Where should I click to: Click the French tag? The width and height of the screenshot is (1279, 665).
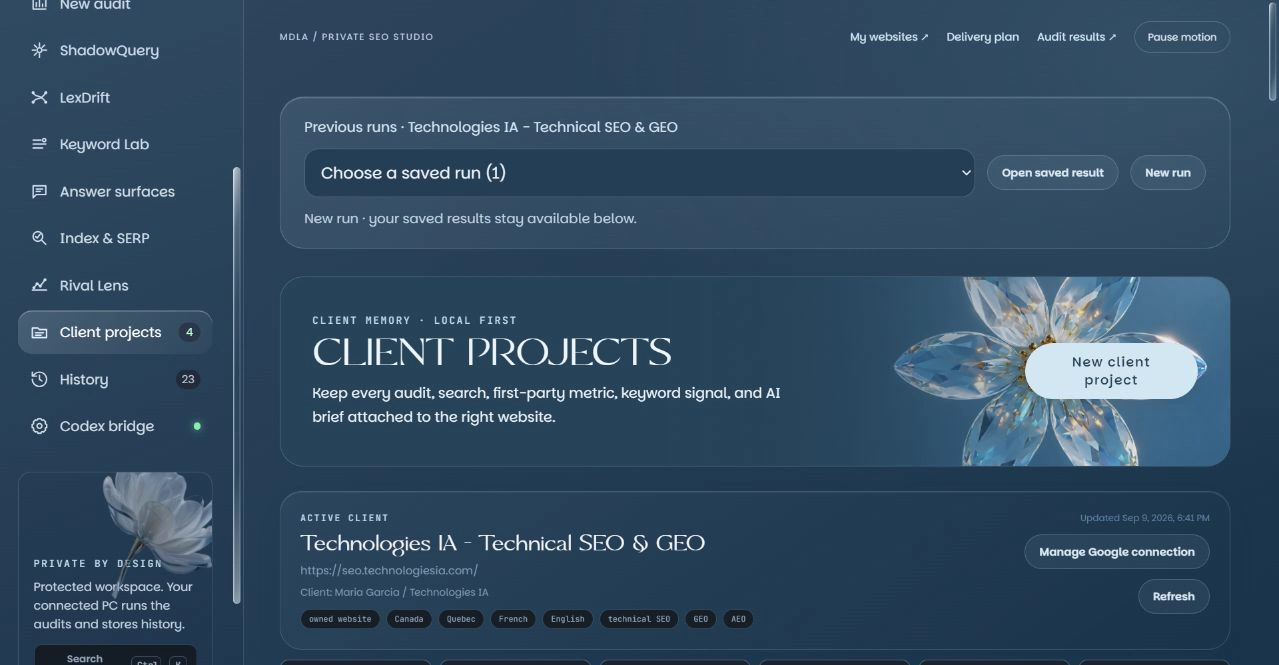[513, 619]
